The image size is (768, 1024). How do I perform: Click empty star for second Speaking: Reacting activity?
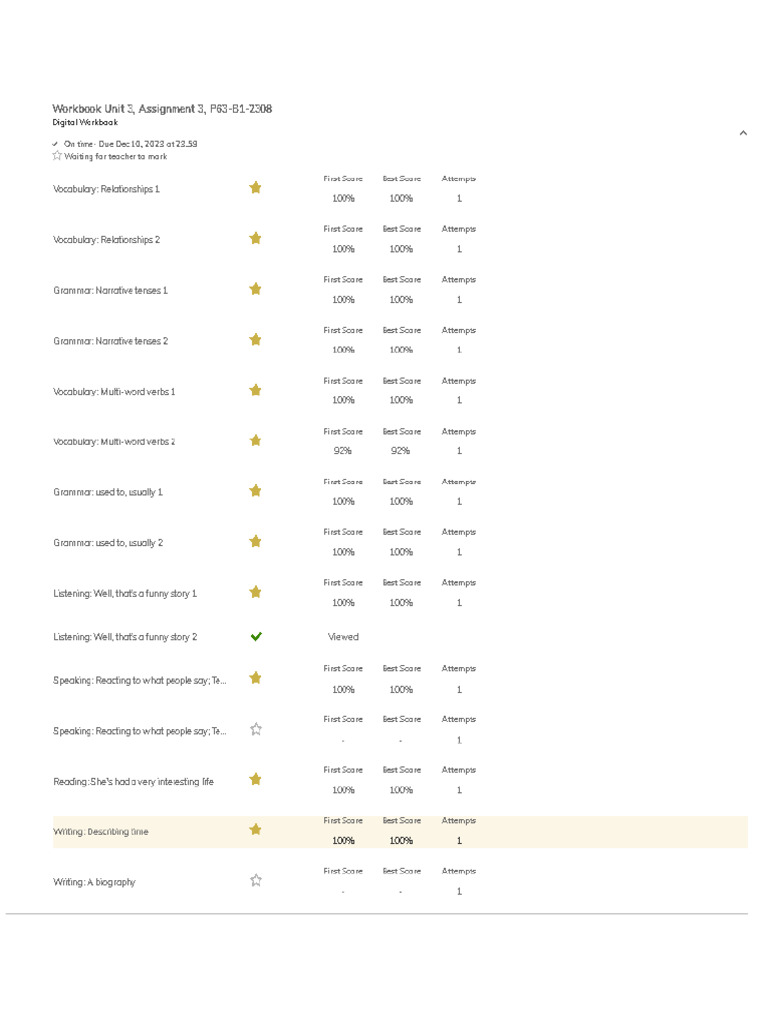(x=255, y=729)
